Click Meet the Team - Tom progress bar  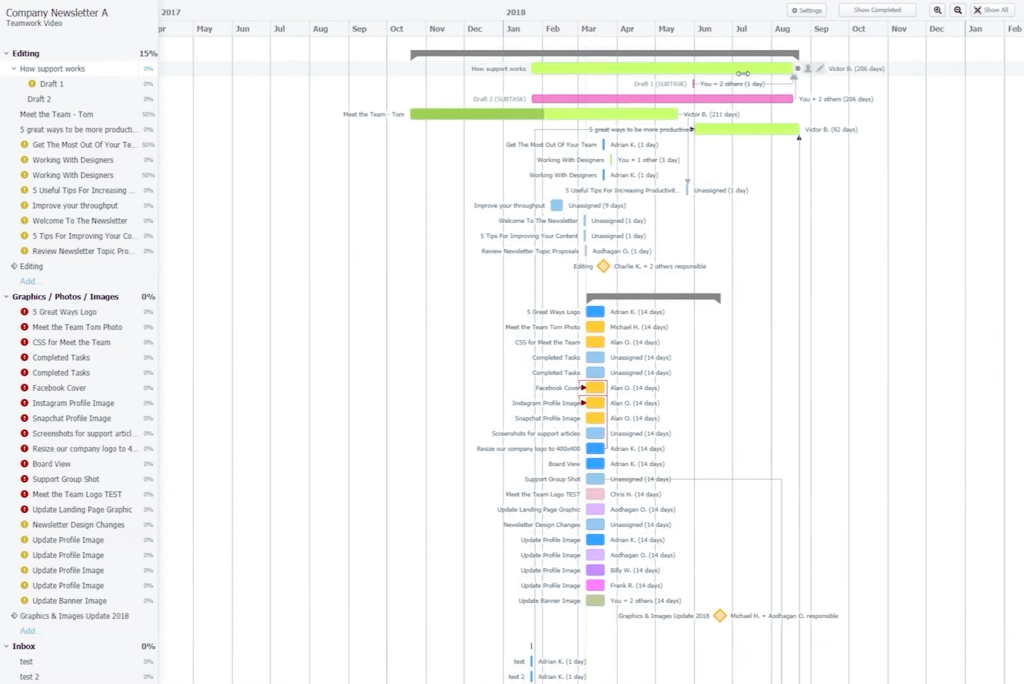[x=543, y=114]
